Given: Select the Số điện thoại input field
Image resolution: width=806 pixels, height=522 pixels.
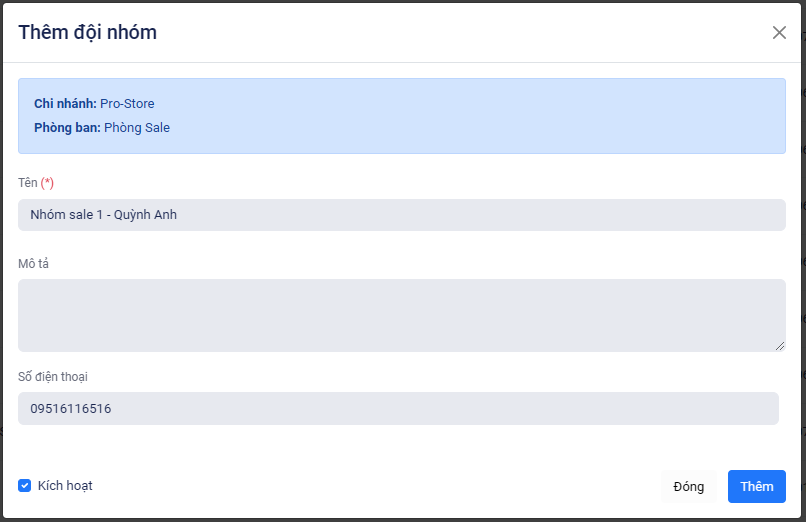Looking at the screenshot, I should tap(398, 408).
